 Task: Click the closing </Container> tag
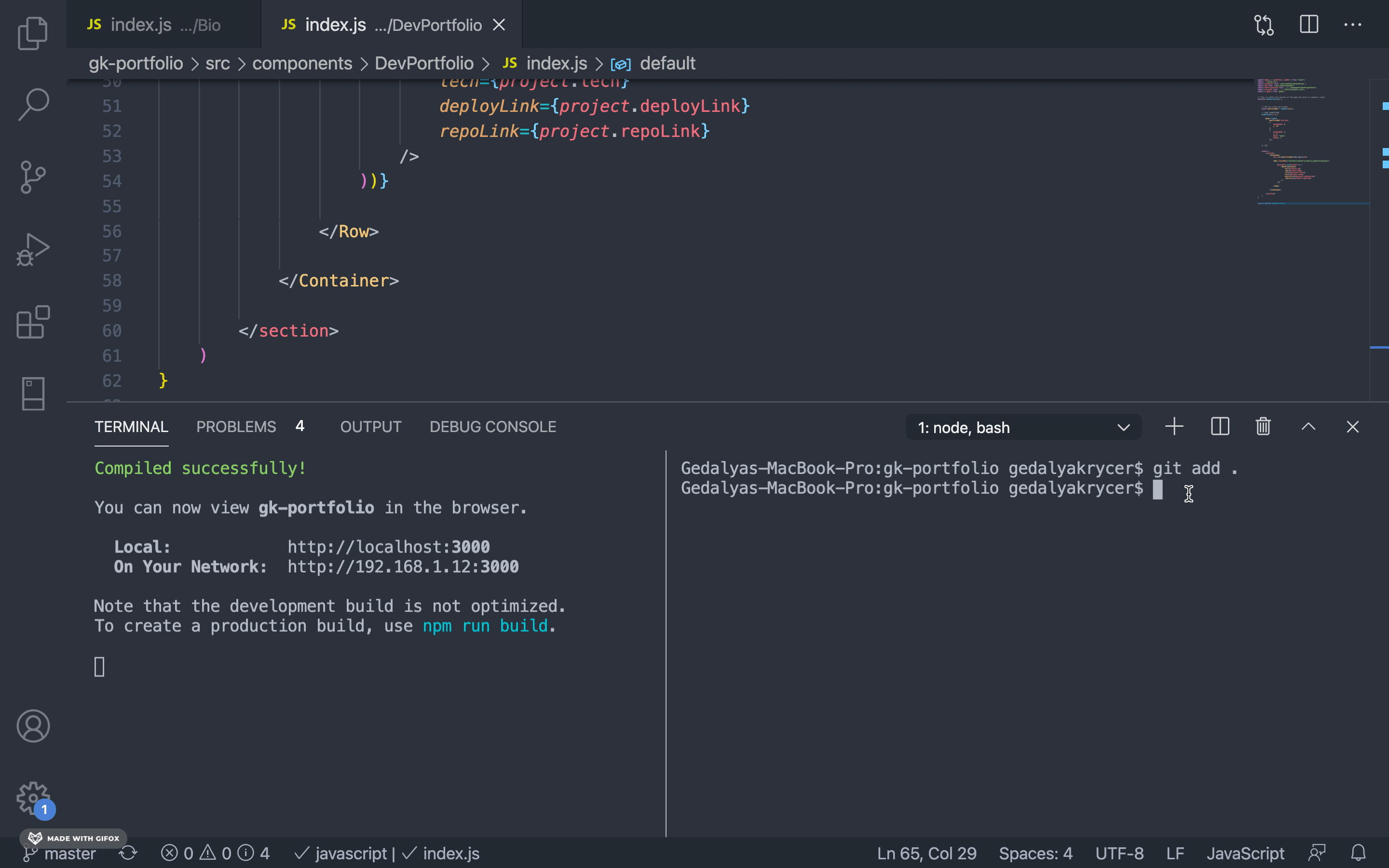(x=339, y=281)
